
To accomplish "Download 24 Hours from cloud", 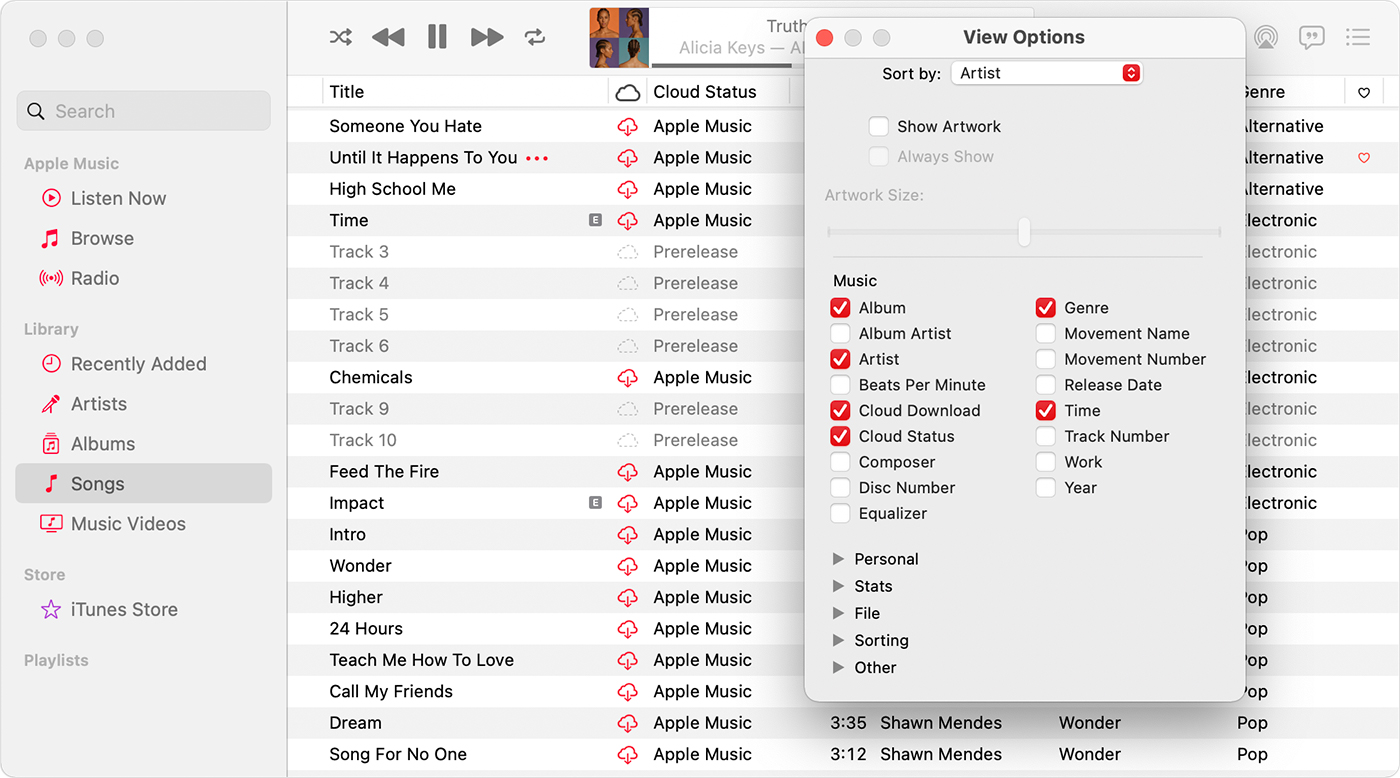I will click(628, 629).
